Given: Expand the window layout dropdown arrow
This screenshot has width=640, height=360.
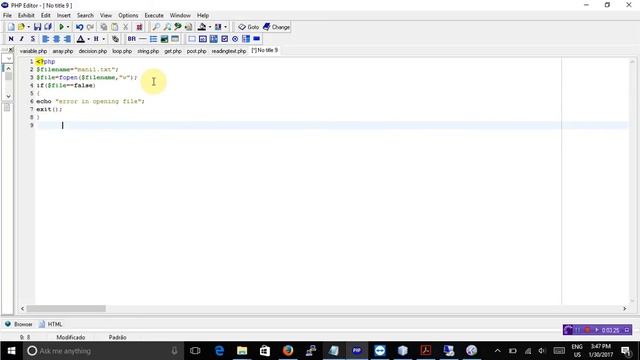Looking at the screenshot, I should [x=225, y=27].
